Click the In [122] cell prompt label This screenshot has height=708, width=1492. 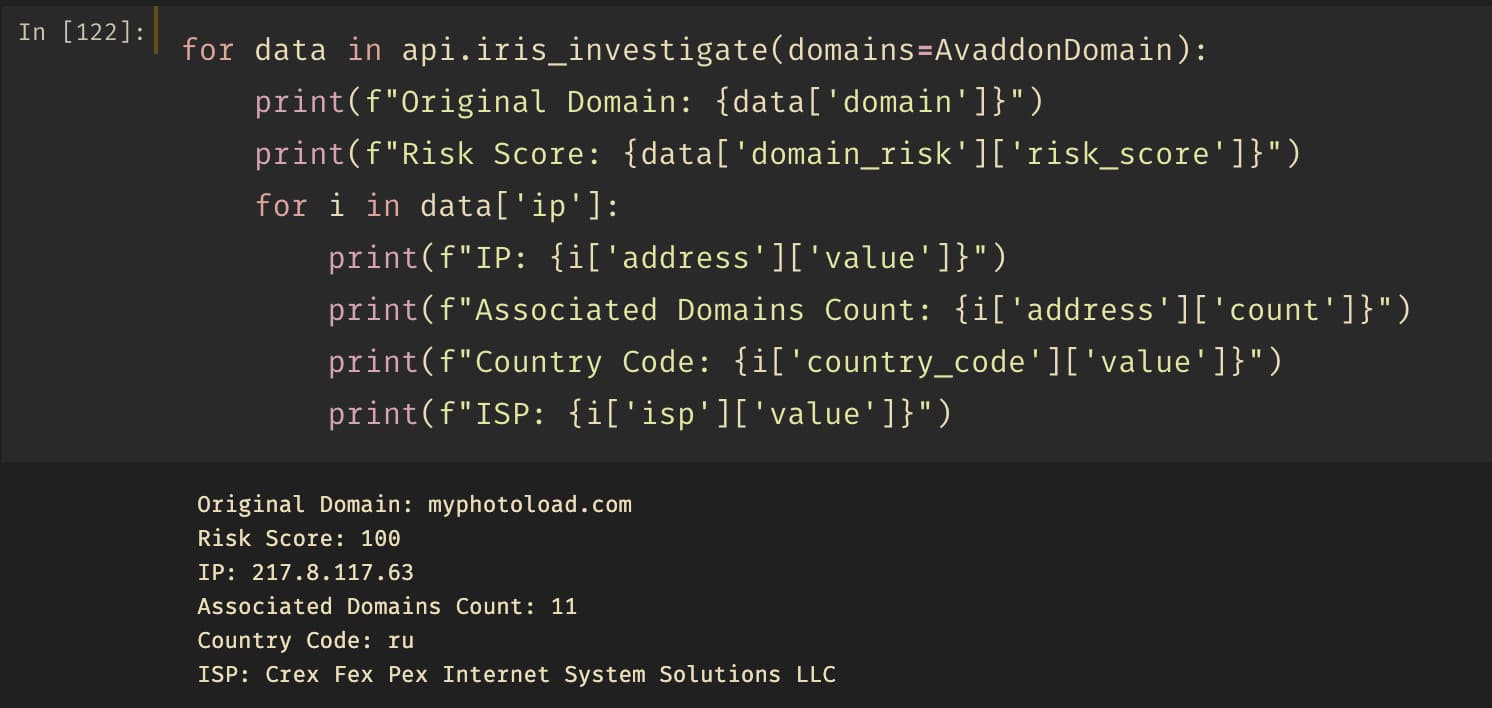pos(82,33)
